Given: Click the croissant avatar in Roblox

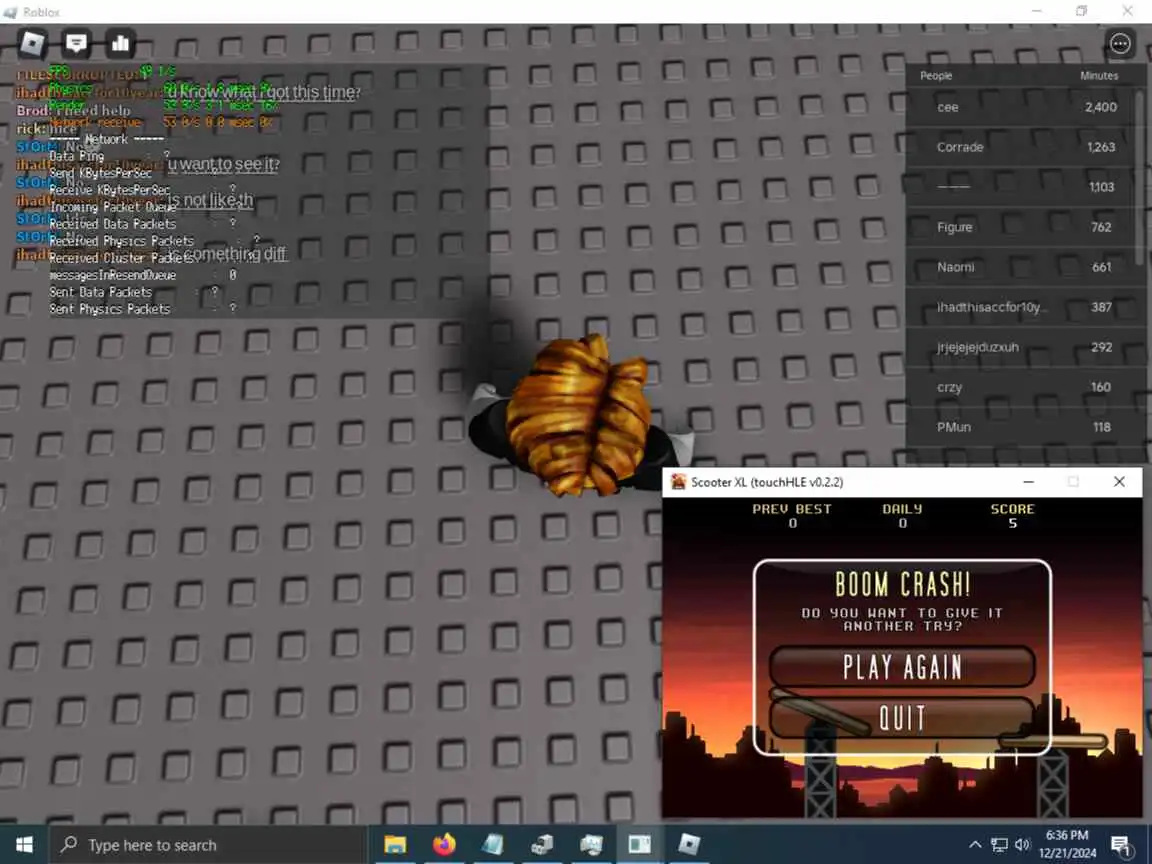Looking at the screenshot, I should [580, 415].
